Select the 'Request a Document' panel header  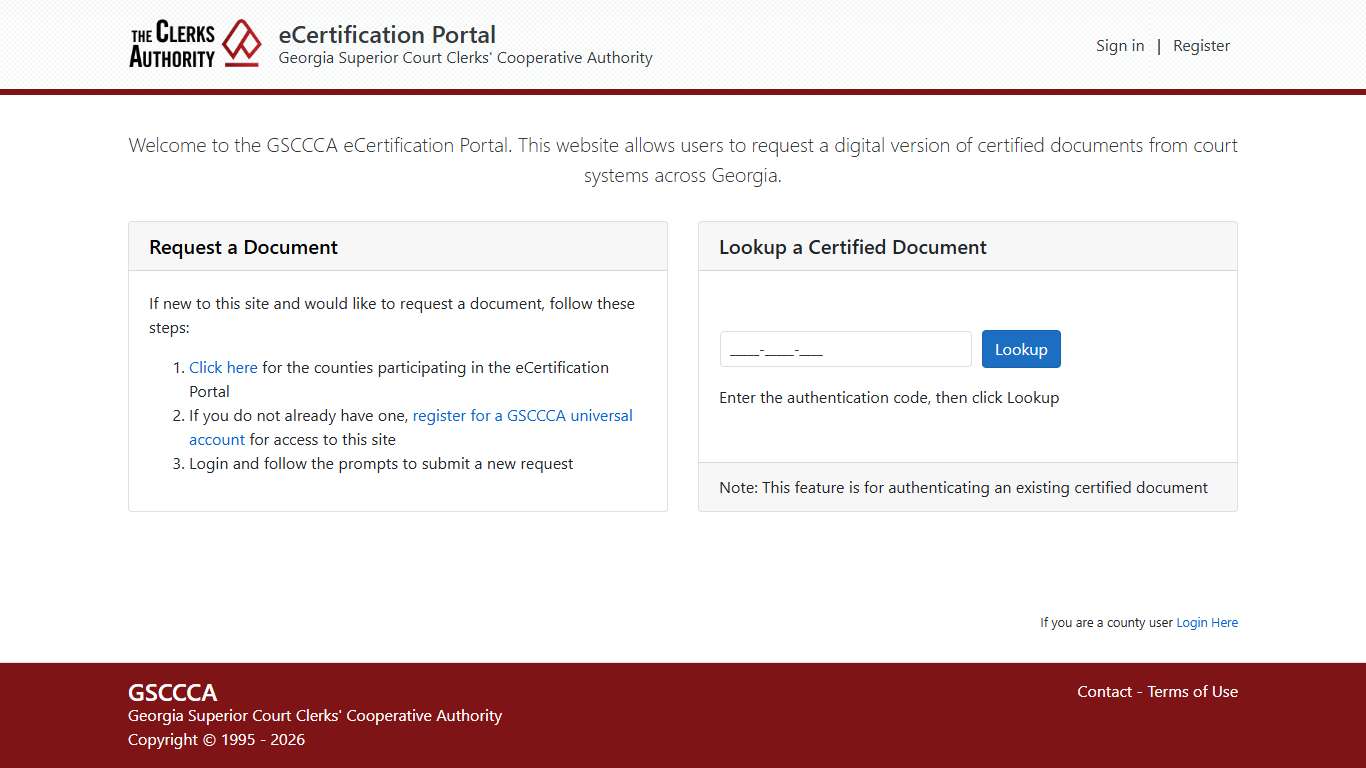242,247
